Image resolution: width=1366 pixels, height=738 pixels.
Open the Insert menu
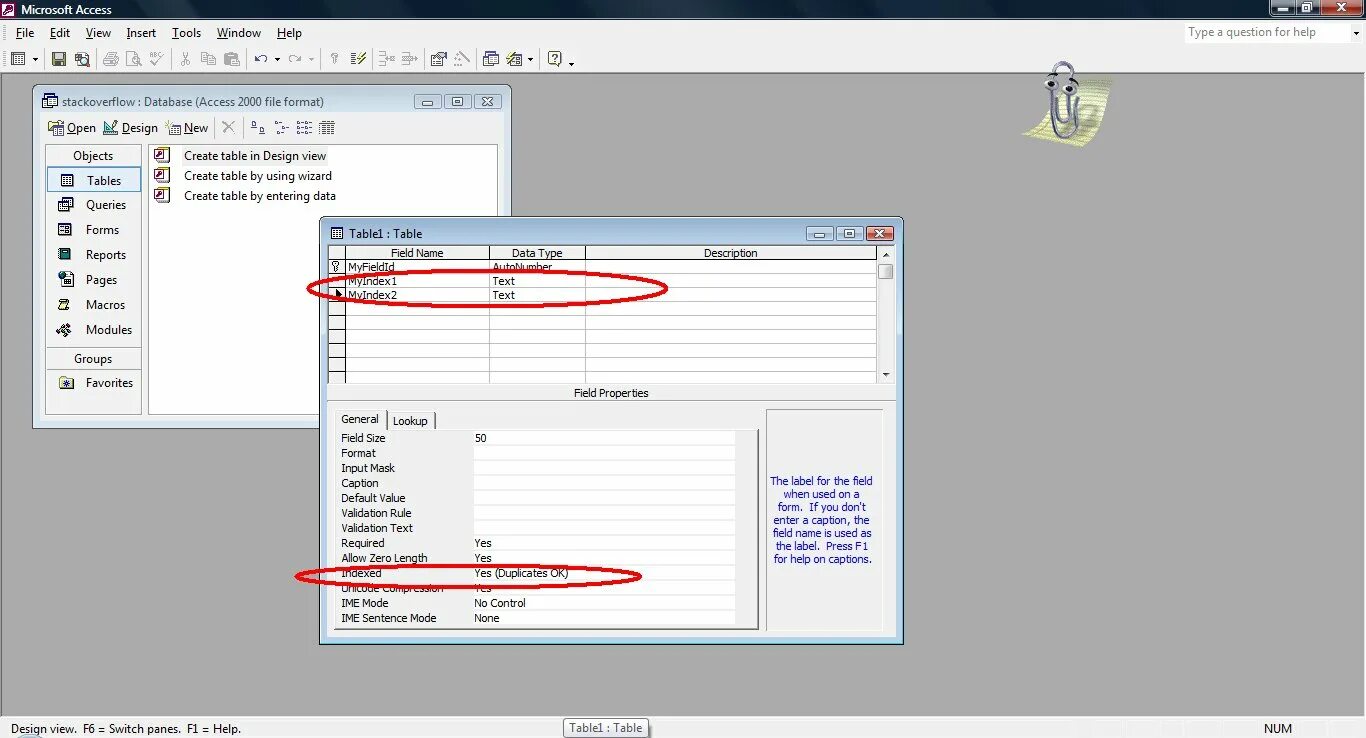click(x=141, y=33)
